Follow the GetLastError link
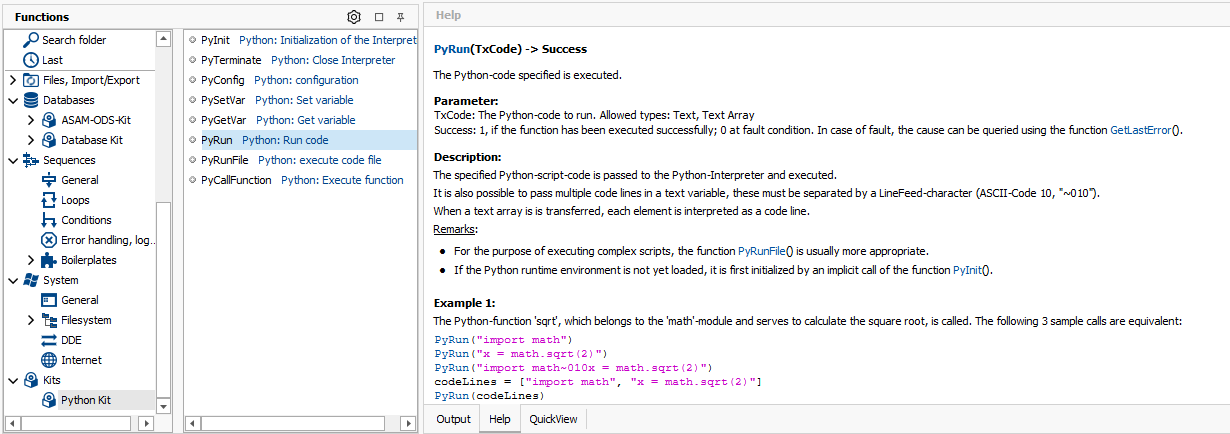The height and width of the screenshot is (434, 1230). tap(1146, 130)
